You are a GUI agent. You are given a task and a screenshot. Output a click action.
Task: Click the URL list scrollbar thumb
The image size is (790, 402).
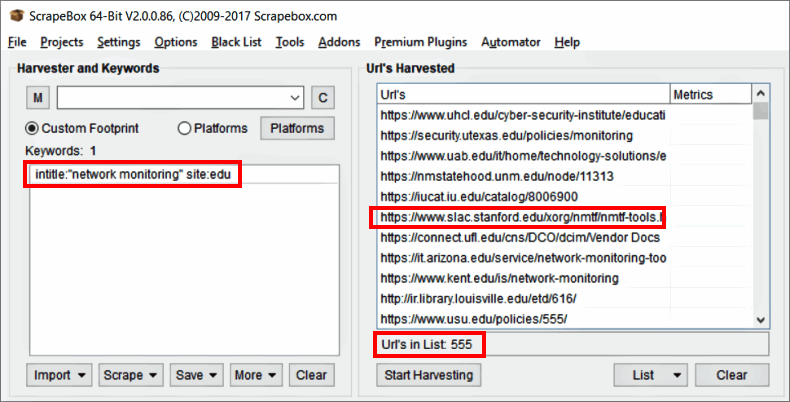pyautogui.click(x=761, y=111)
